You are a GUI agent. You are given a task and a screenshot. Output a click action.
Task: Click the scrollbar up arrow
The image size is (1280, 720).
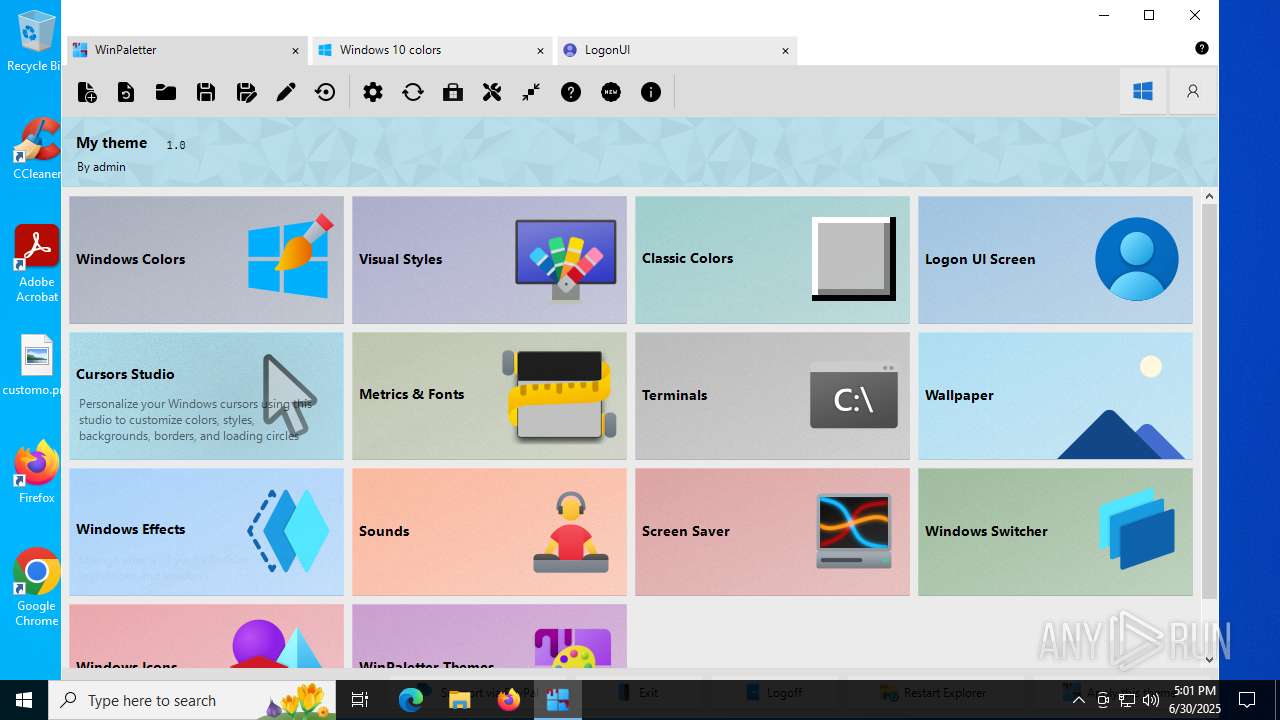[1209, 196]
